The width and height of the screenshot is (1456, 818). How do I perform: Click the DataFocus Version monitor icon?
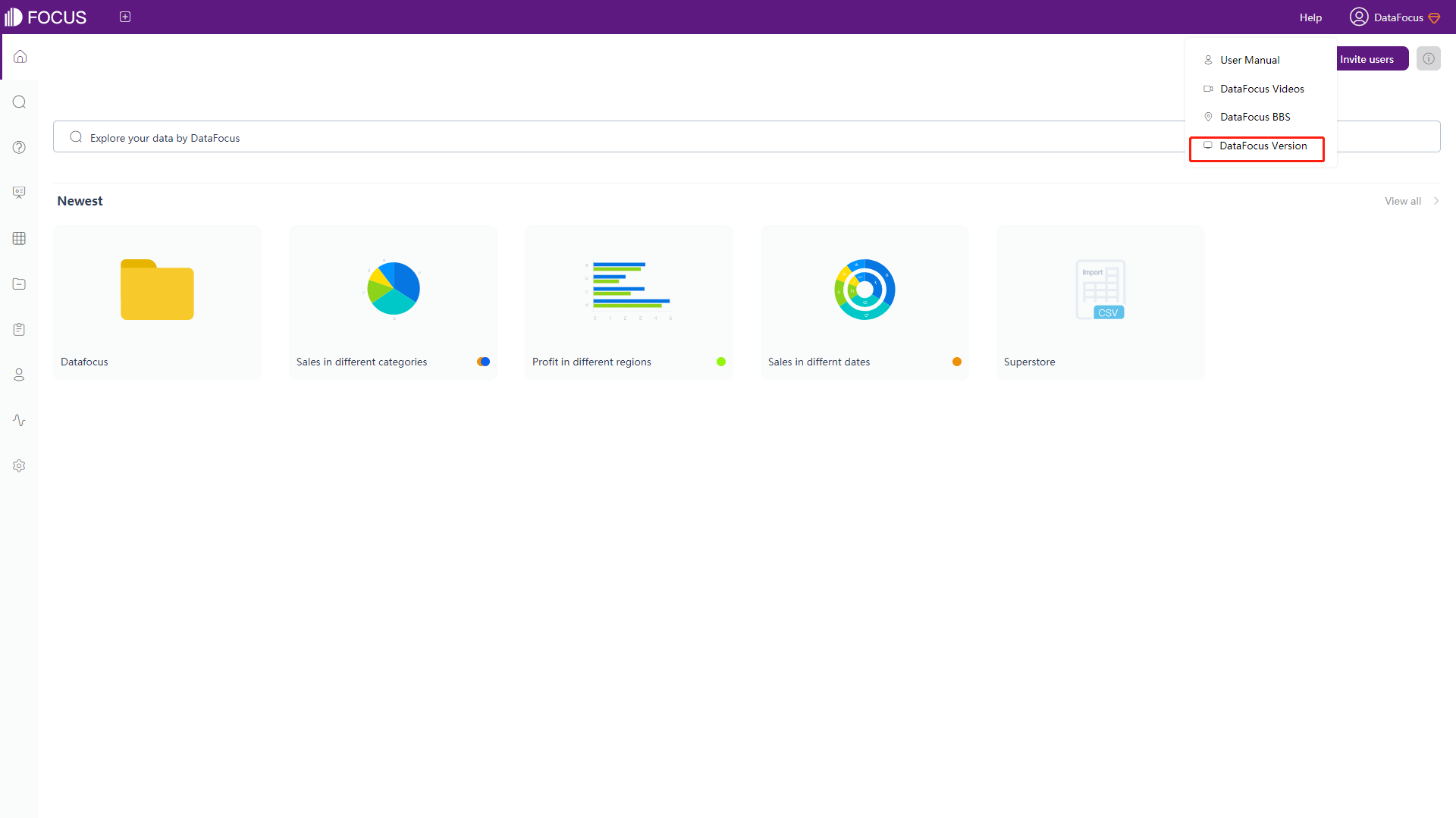coord(1208,145)
